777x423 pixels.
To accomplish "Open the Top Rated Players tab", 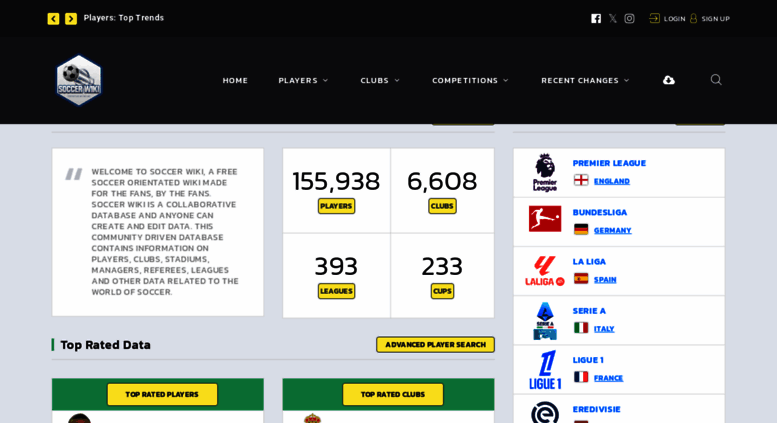I will (x=162, y=395).
